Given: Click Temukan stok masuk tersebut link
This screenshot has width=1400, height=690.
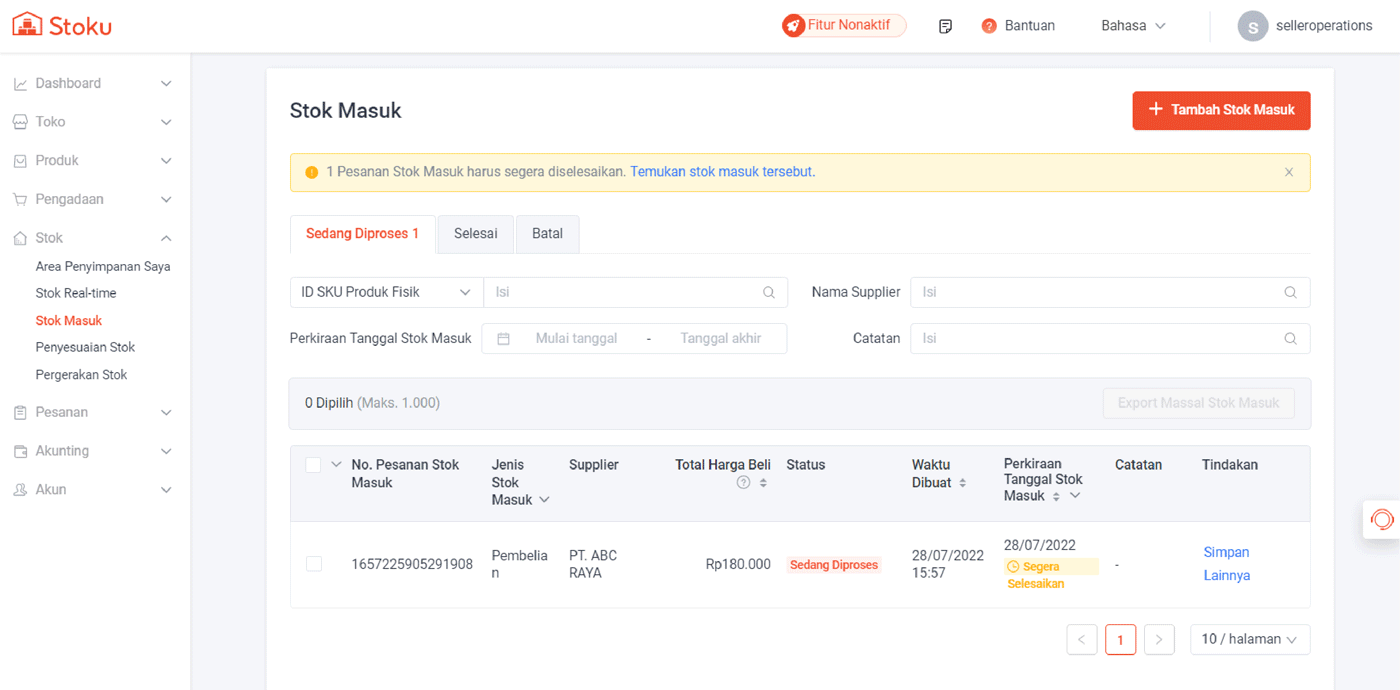Looking at the screenshot, I should (x=722, y=172).
